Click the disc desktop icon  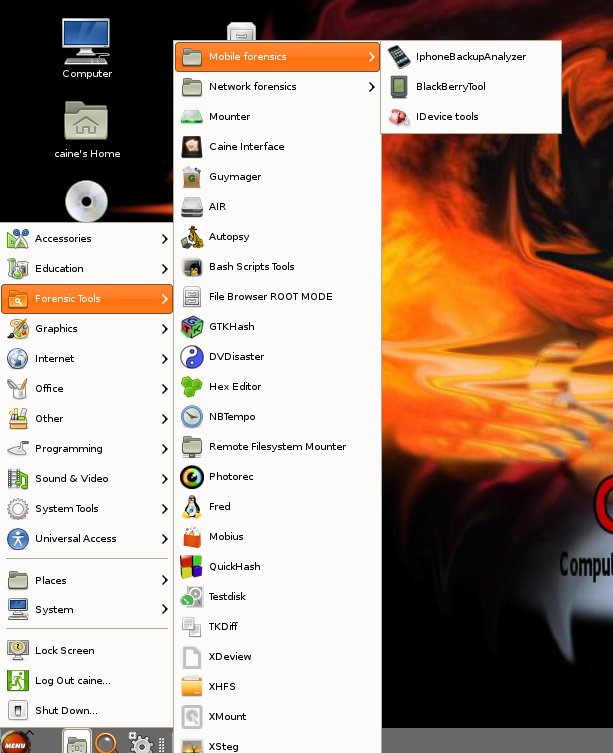coord(86,201)
